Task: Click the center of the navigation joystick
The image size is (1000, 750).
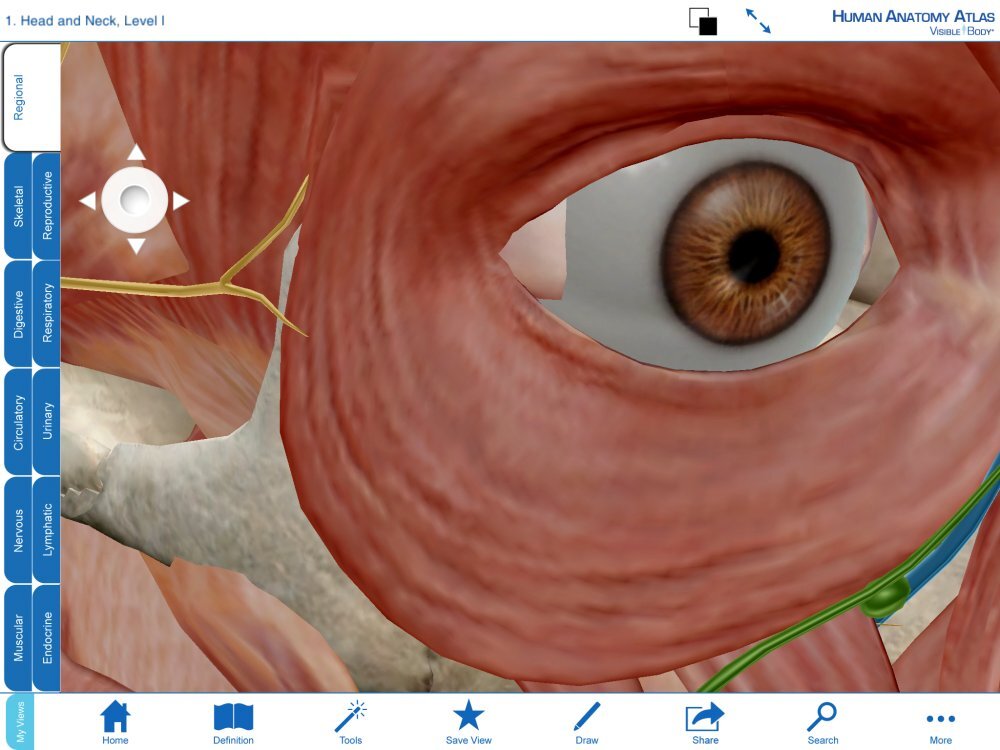Action: point(135,199)
